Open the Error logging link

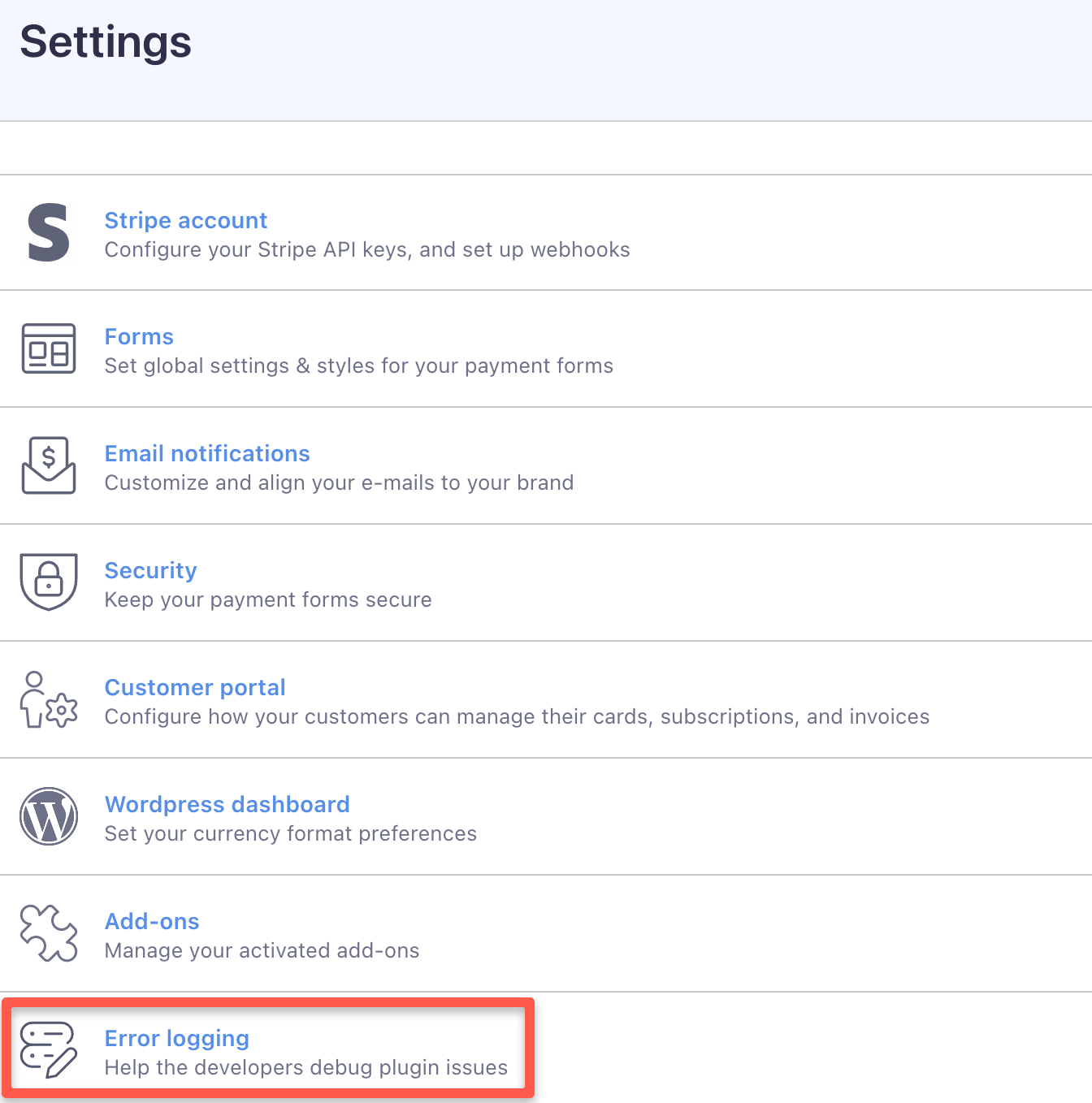(176, 1038)
